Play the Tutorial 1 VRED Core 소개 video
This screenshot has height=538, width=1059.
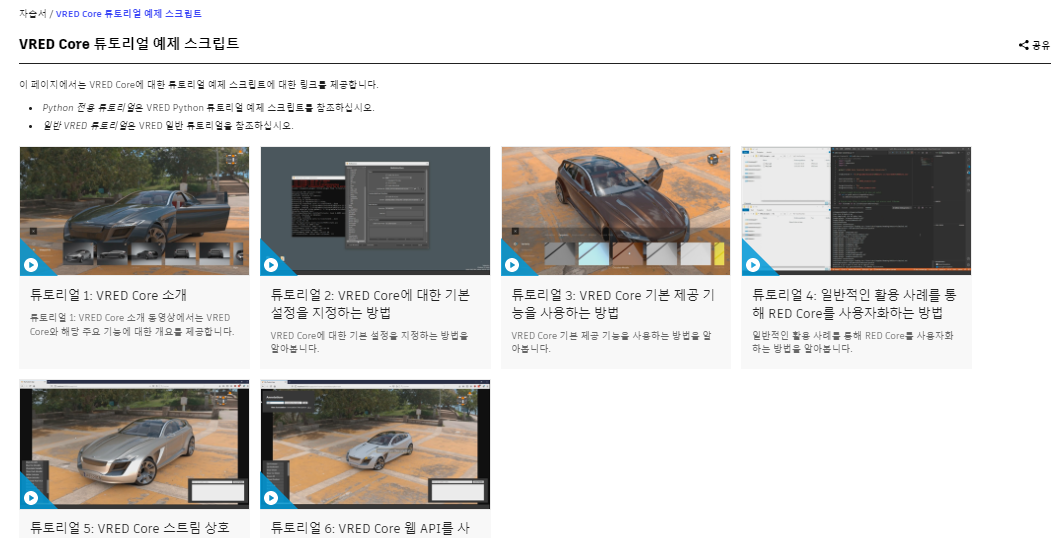point(30,265)
